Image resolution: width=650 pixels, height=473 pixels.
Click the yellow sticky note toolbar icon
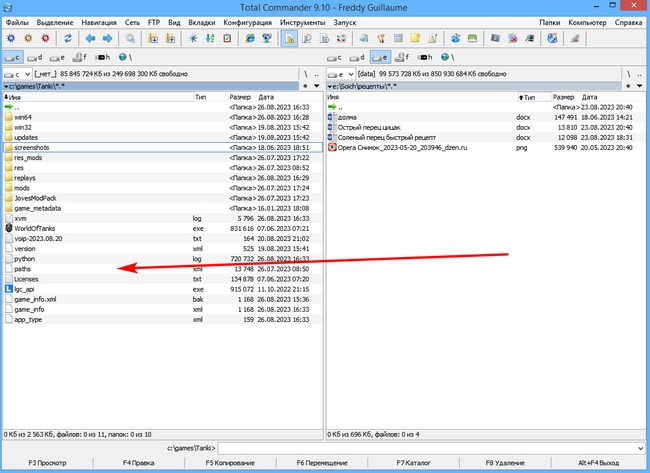click(415, 39)
